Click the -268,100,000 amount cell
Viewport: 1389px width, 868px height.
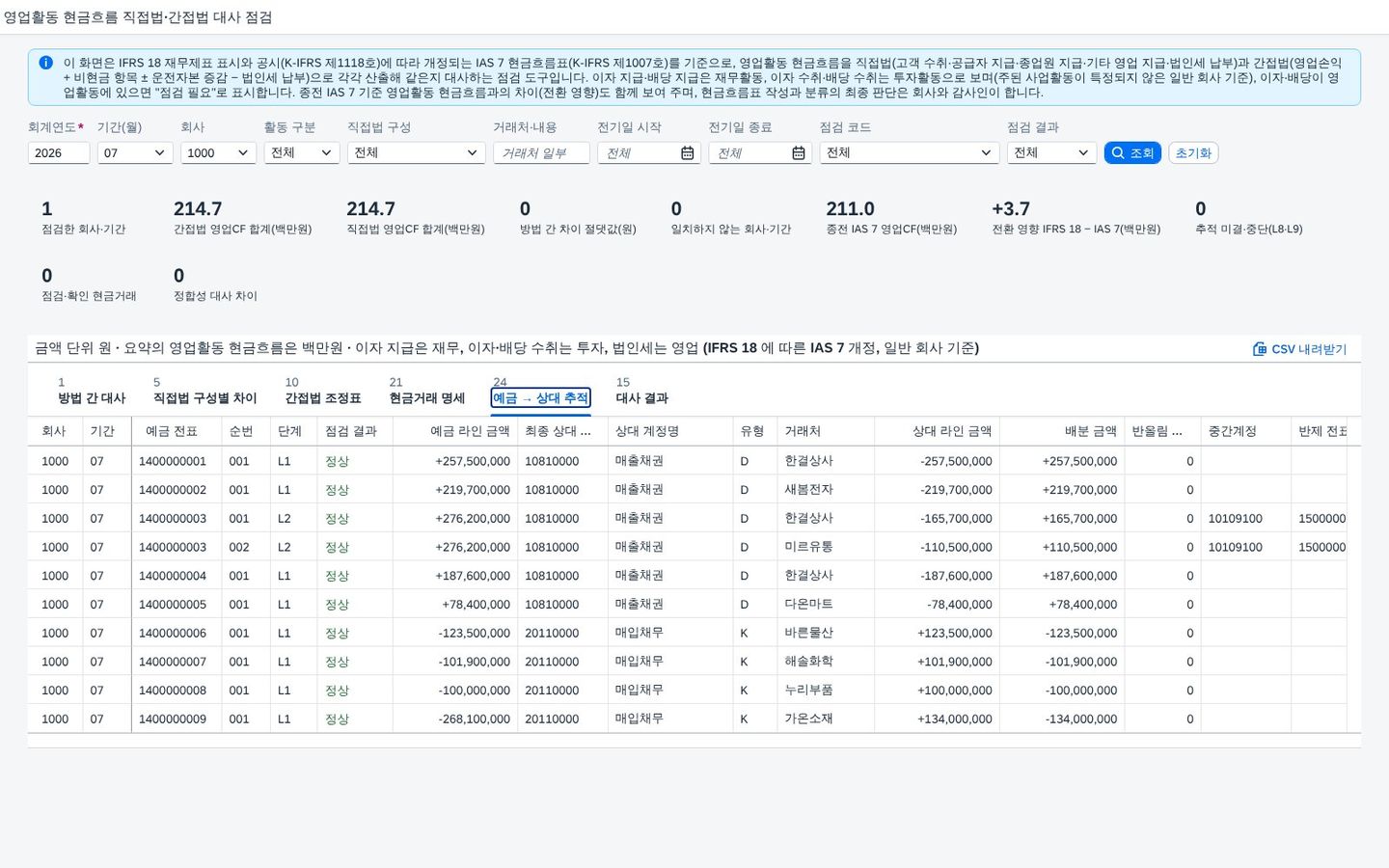[x=455, y=719]
